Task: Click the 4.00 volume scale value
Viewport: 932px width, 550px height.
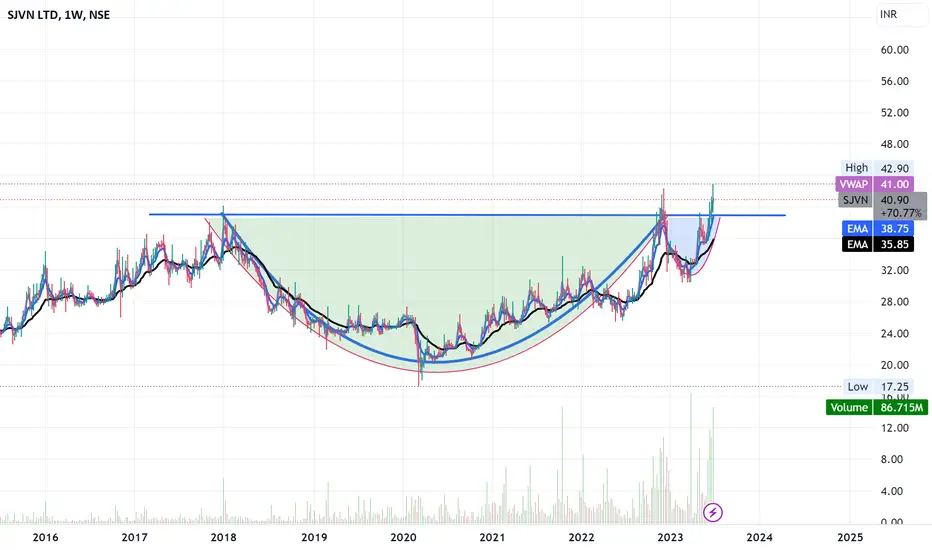Action: coord(892,491)
